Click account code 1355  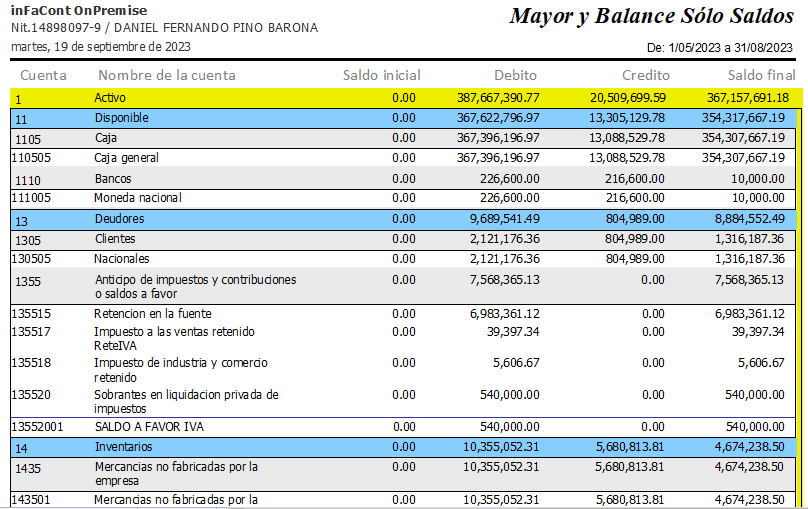[x=28, y=282]
